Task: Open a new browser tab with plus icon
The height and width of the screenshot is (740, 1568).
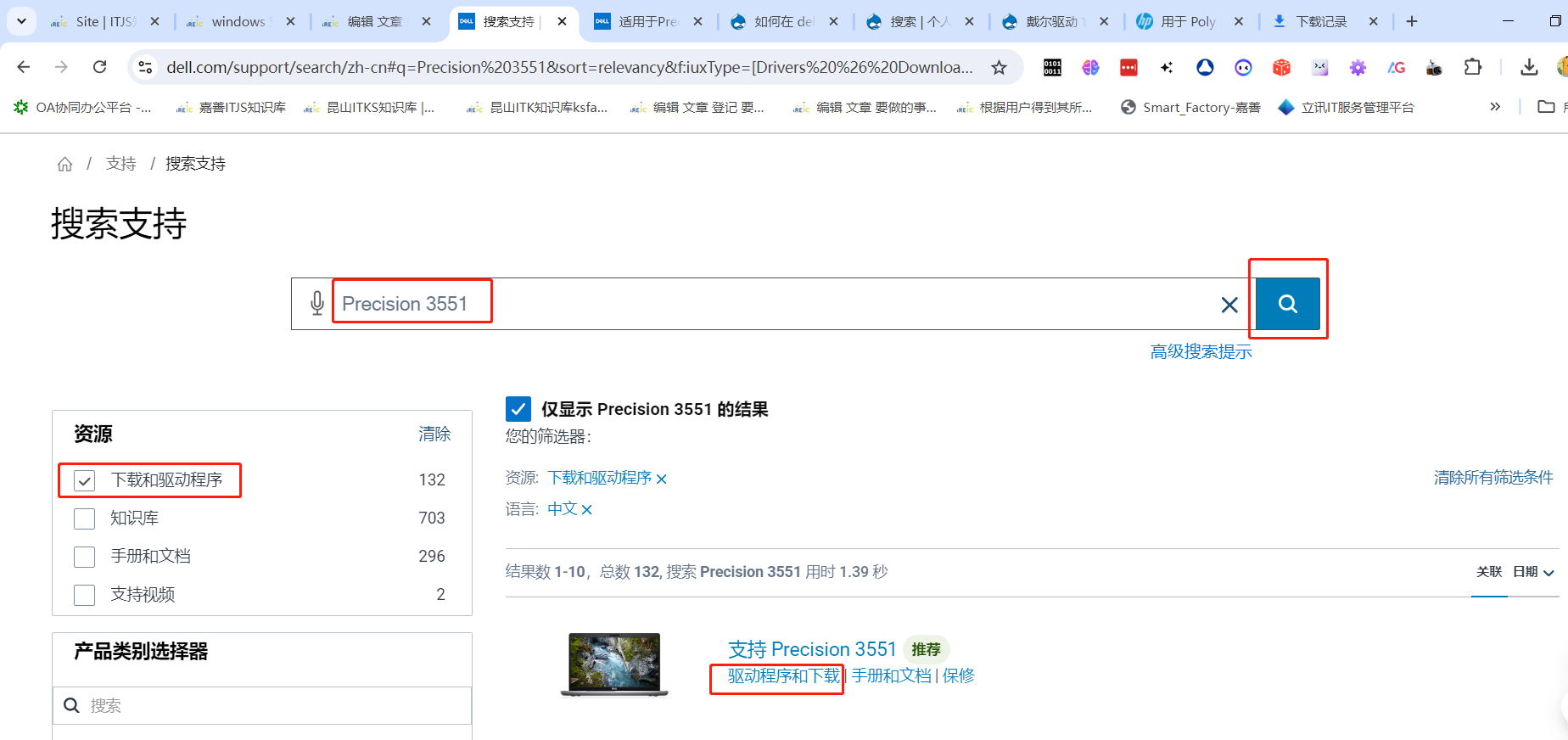Action: (1412, 21)
